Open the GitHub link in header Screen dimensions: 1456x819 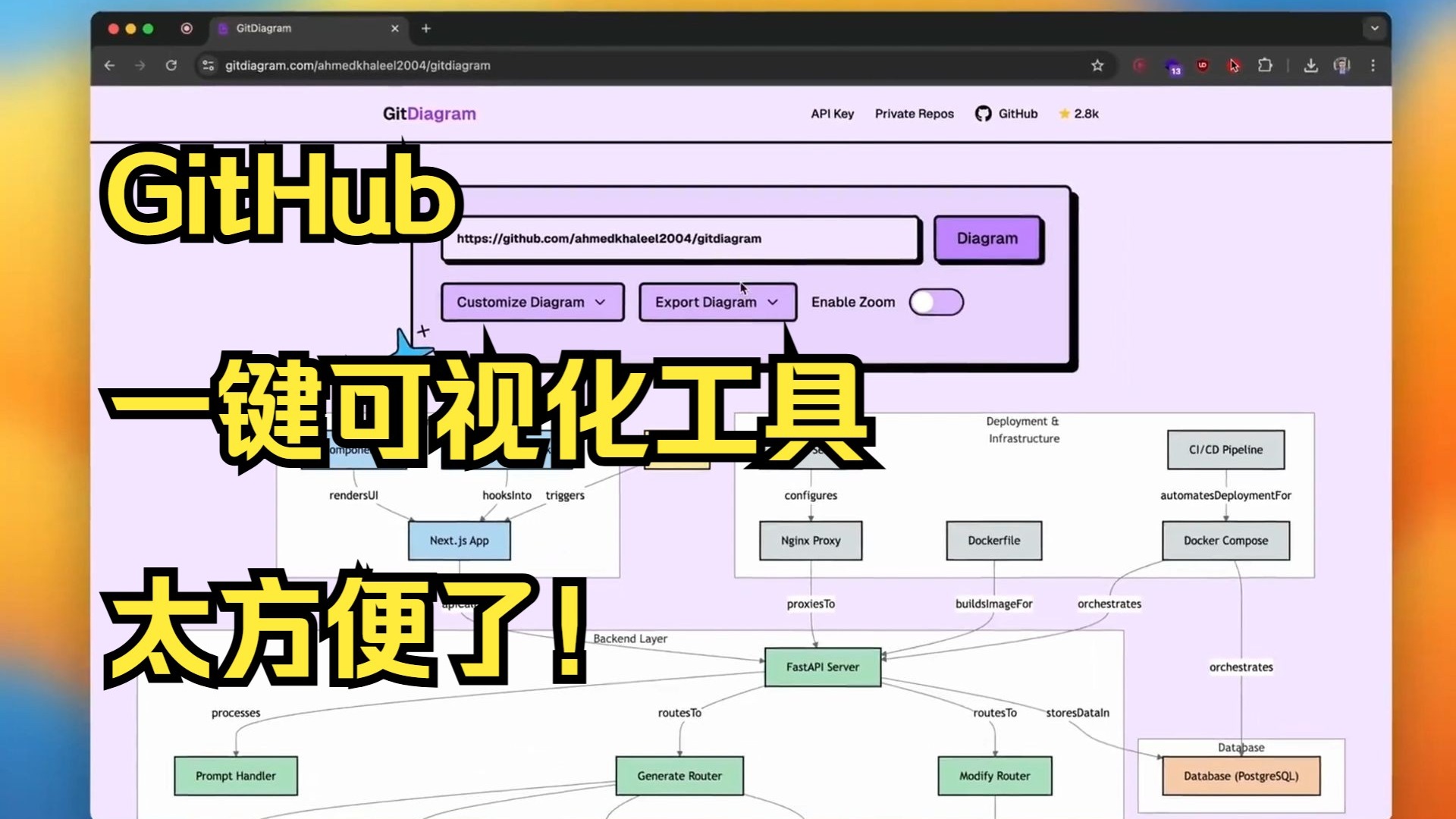click(1006, 114)
